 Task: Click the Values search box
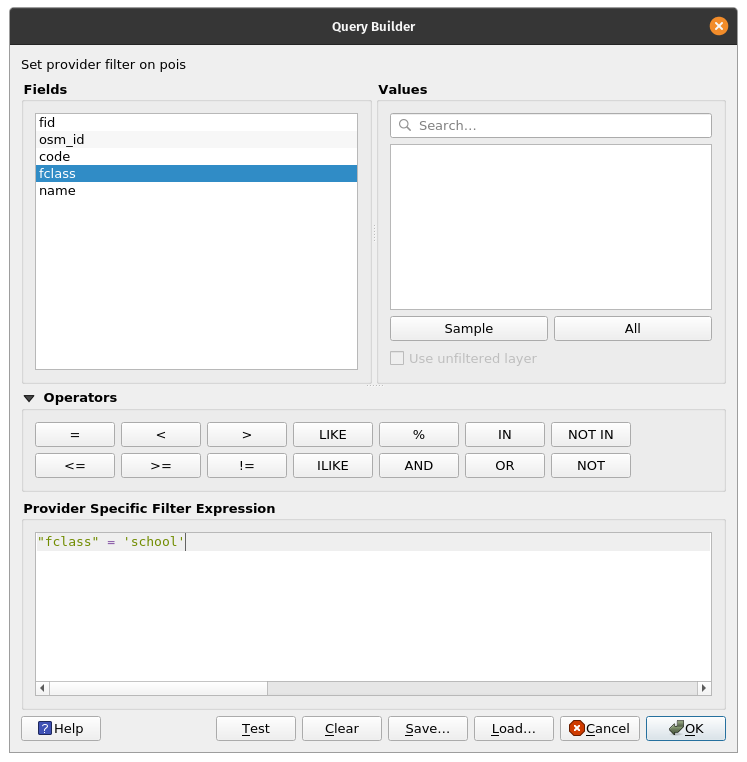[x=551, y=125]
